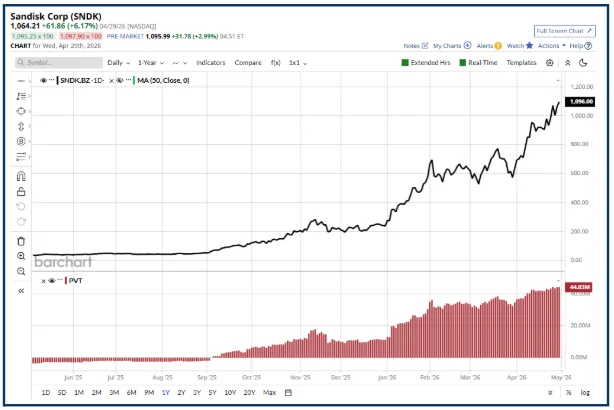Click the Symbol search input field
The image size is (614, 410).
pyautogui.click(x=59, y=63)
